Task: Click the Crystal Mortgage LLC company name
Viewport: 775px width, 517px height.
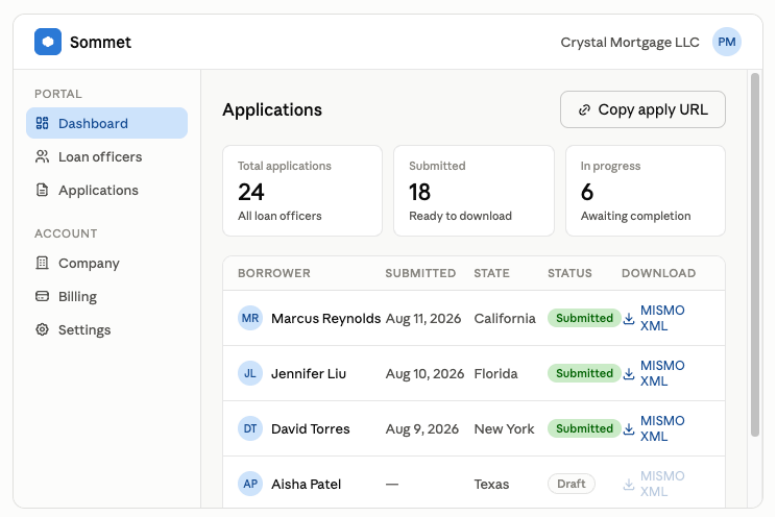Action: tap(630, 43)
